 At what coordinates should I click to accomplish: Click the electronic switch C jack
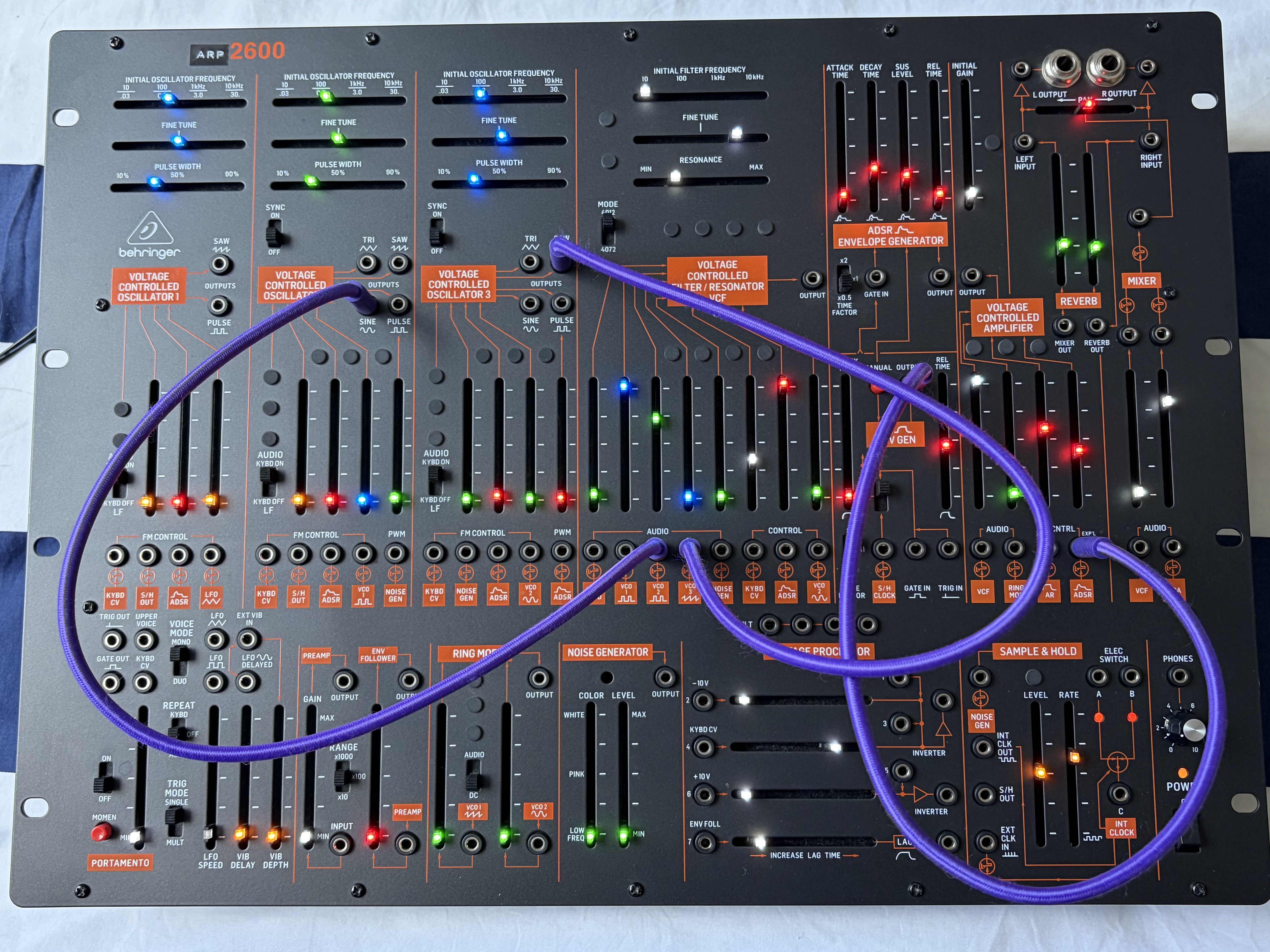click(x=1119, y=794)
